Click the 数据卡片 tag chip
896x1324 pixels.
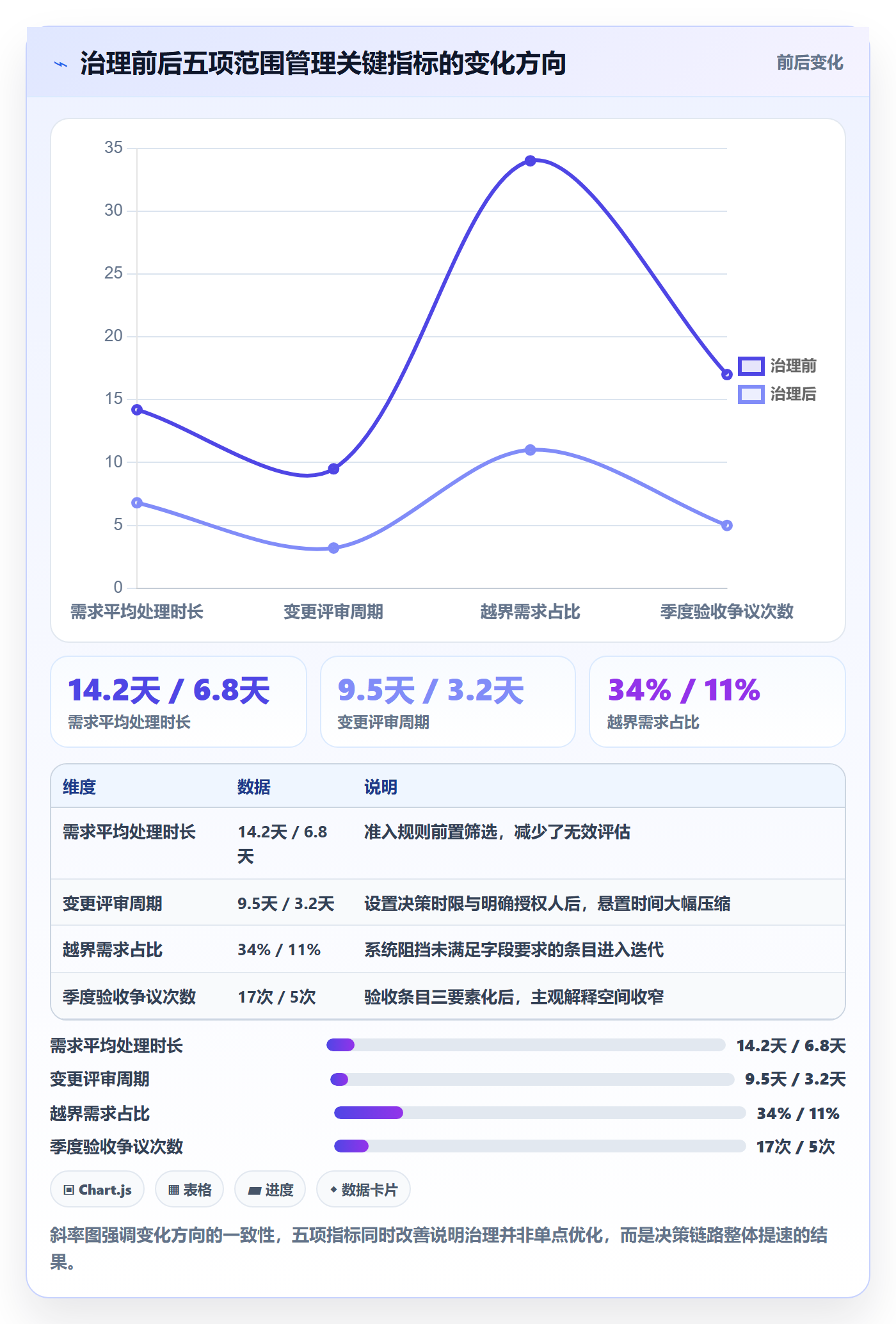pyautogui.click(x=364, y=1190)
